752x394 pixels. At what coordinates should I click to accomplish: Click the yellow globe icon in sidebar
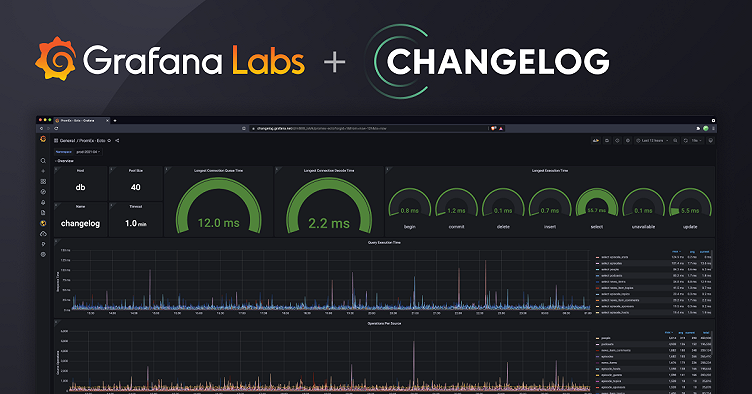pyautogui.click(x=43, y=223)
